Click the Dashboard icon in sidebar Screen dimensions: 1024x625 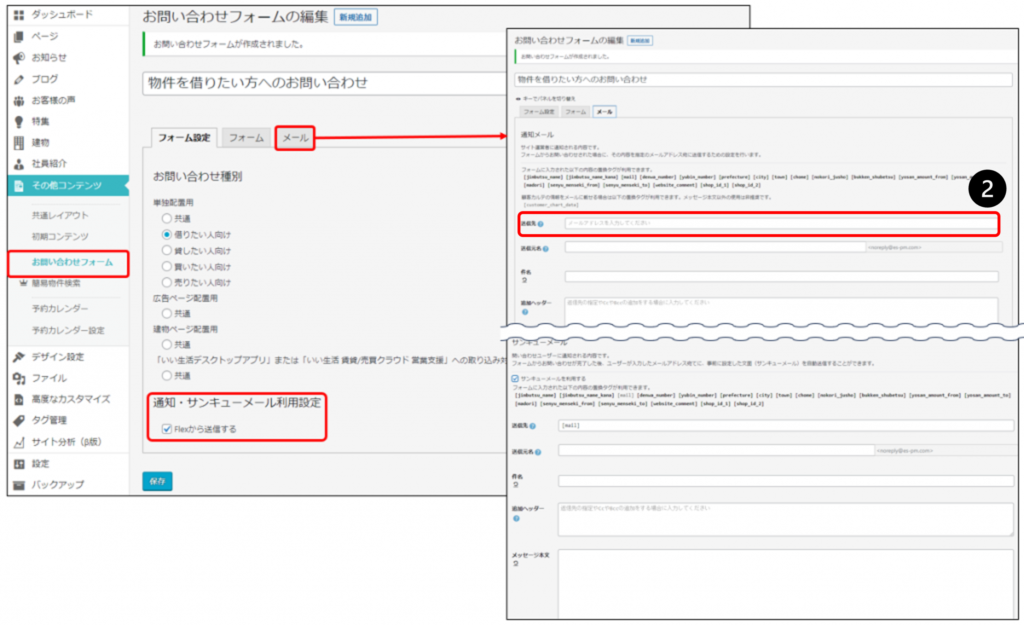pos(19,15)
